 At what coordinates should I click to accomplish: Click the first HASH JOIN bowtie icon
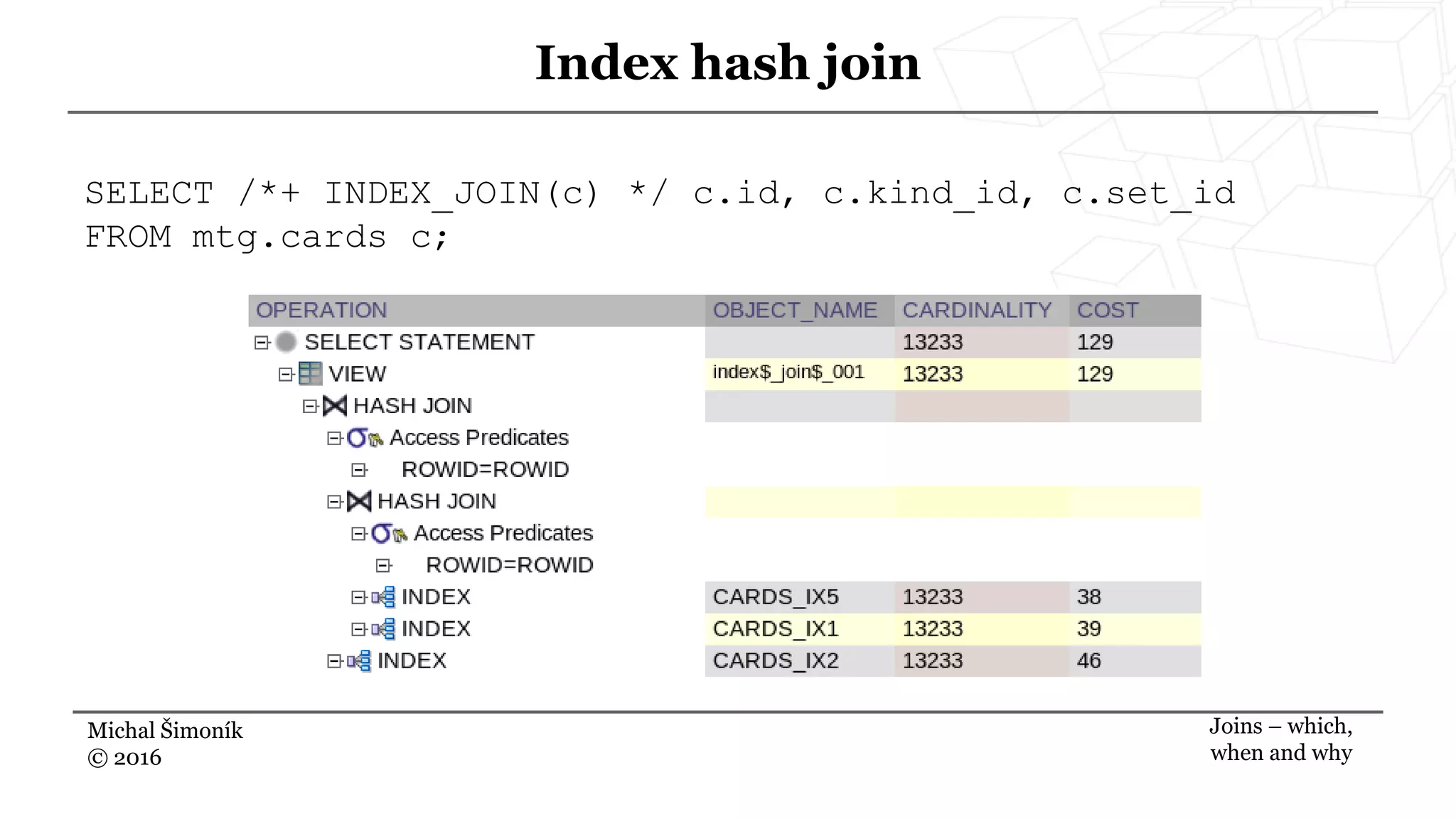[x=334, y=406]
